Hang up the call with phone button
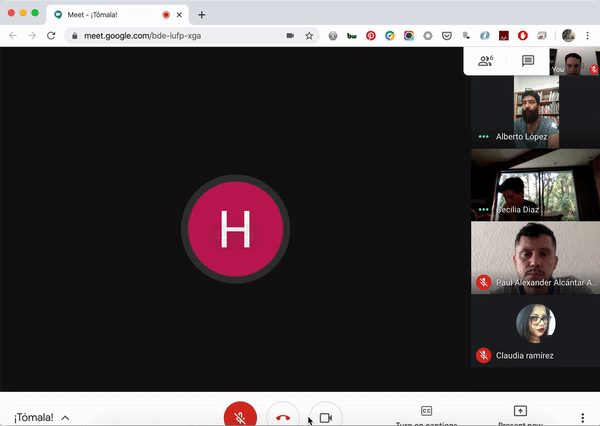Screen dimensions: 600x426 point(283,416)
